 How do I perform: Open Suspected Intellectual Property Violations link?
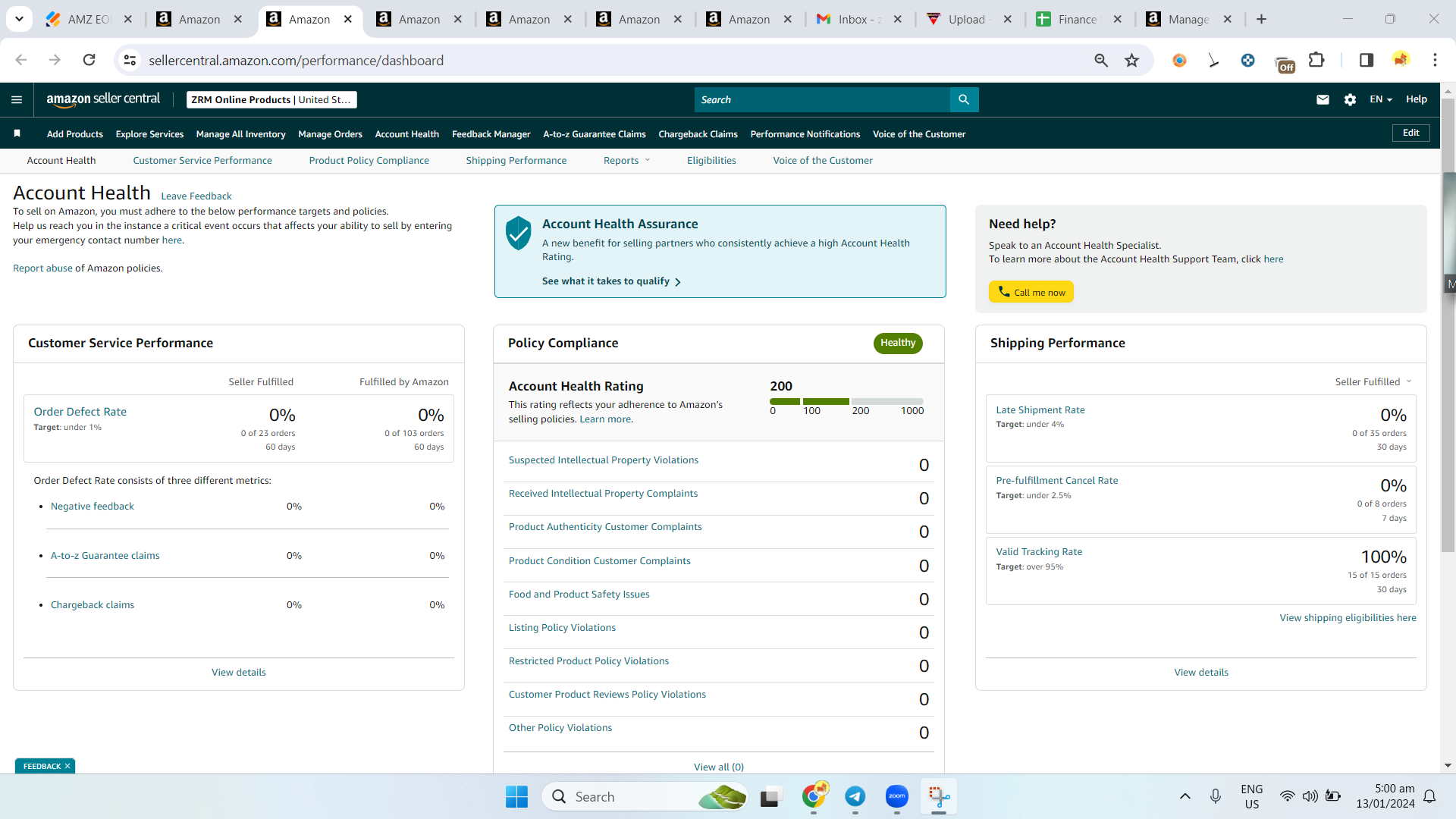(x=604, y=460)
